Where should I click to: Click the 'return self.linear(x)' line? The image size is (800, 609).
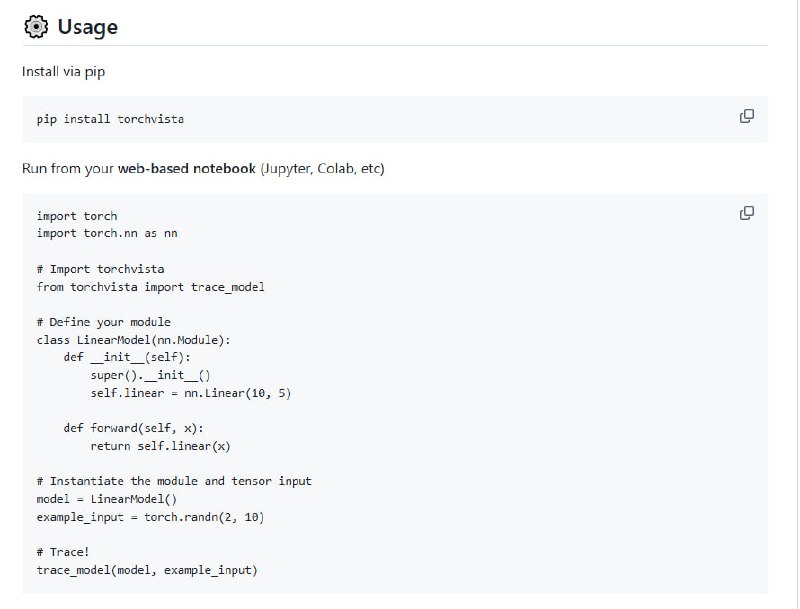pos(160,446)
